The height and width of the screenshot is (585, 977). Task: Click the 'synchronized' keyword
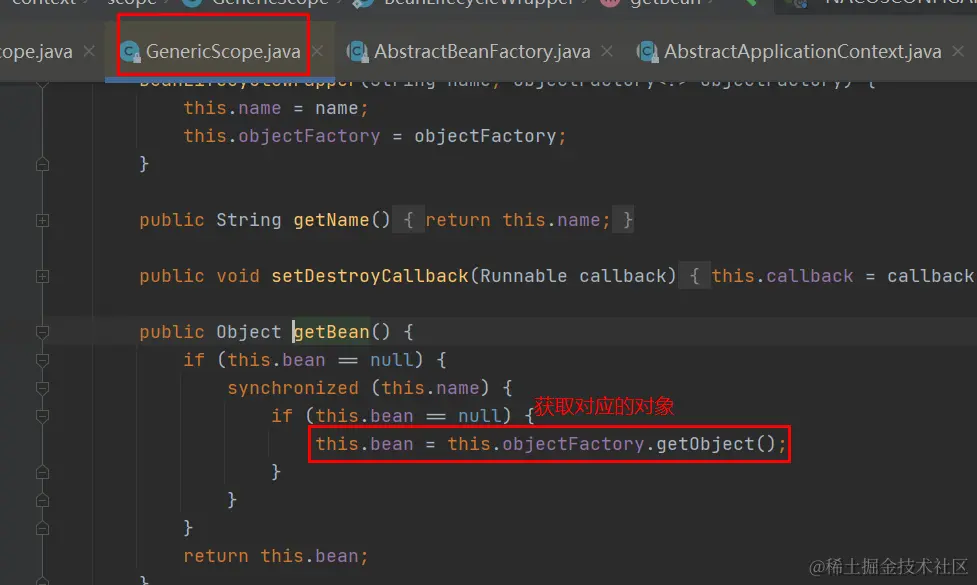(293, 388)
